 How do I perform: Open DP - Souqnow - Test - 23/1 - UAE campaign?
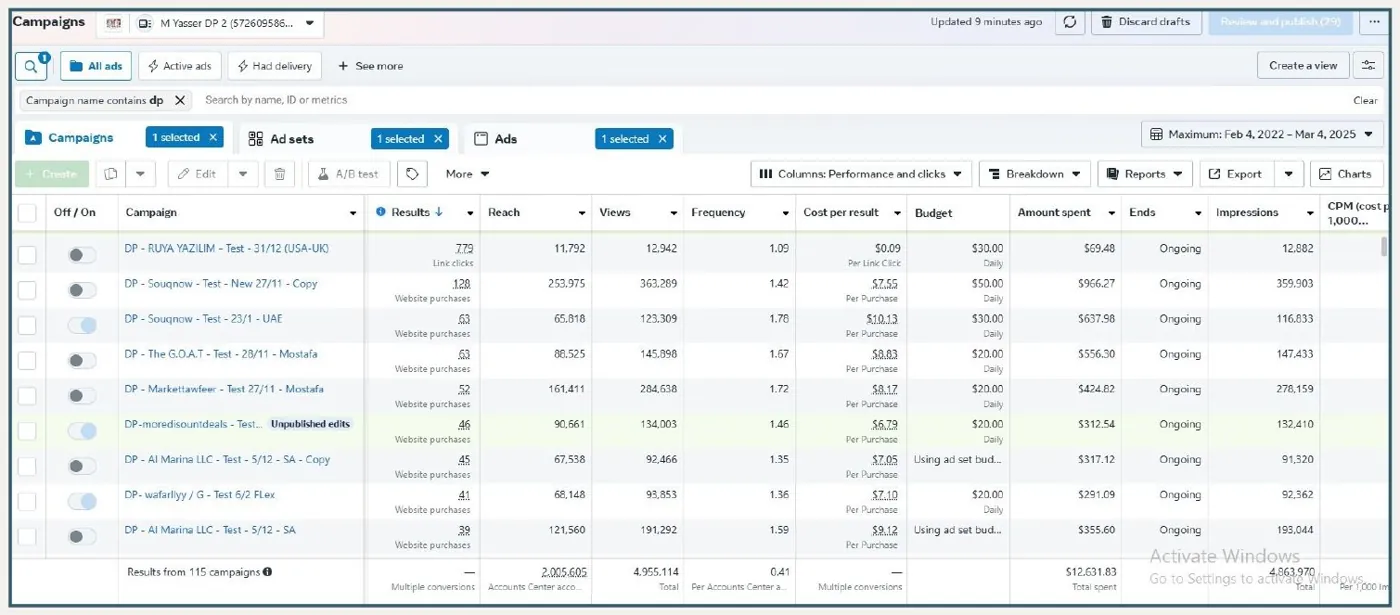click(203, 319)
